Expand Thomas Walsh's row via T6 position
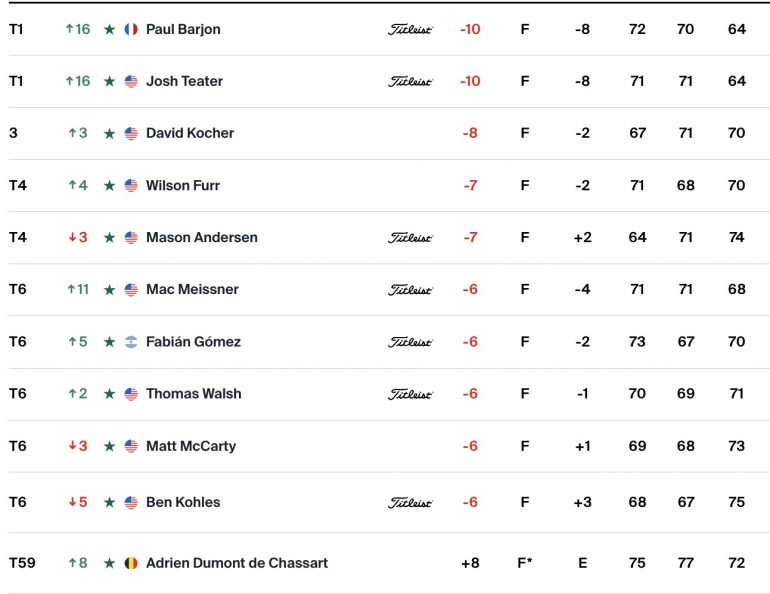This screenshot has width=770, height=594. tap(18, 394)
